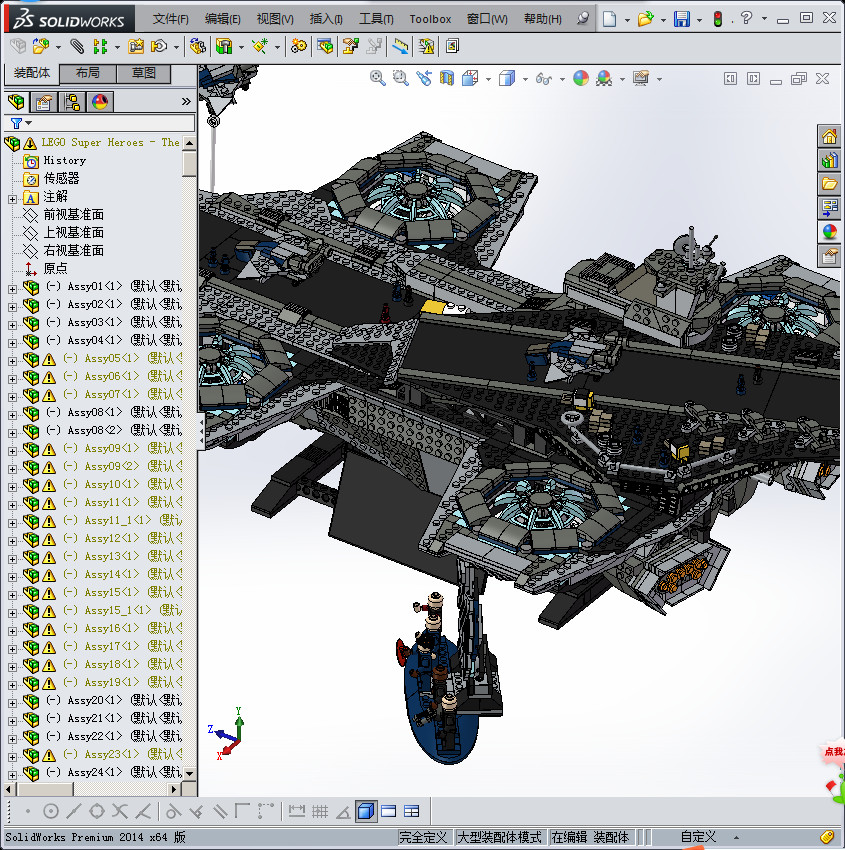Insert a Bill of Materials

pyautogui.click(x=325, y=47)
